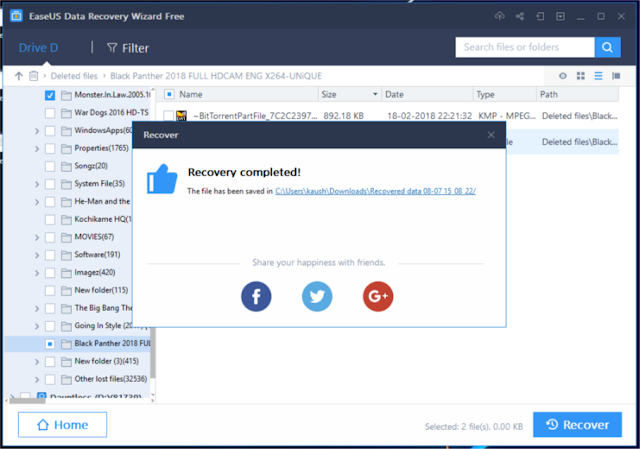Click the Black Panther folder icon
640x449 pixels.
point(66,344)
